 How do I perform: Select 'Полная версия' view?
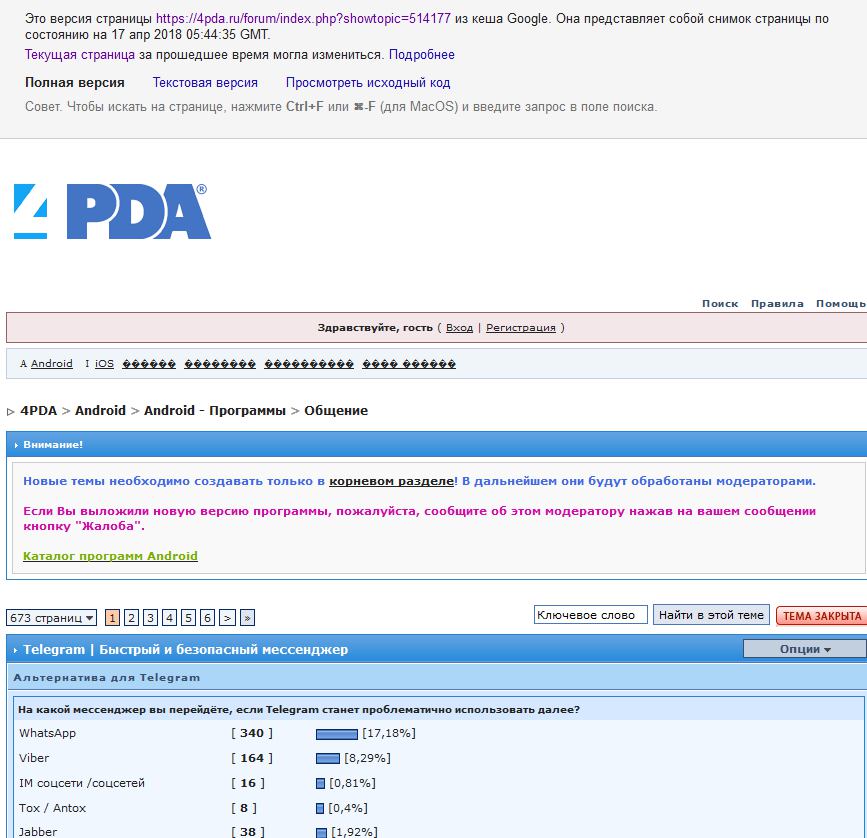click(x=75, y=82)
